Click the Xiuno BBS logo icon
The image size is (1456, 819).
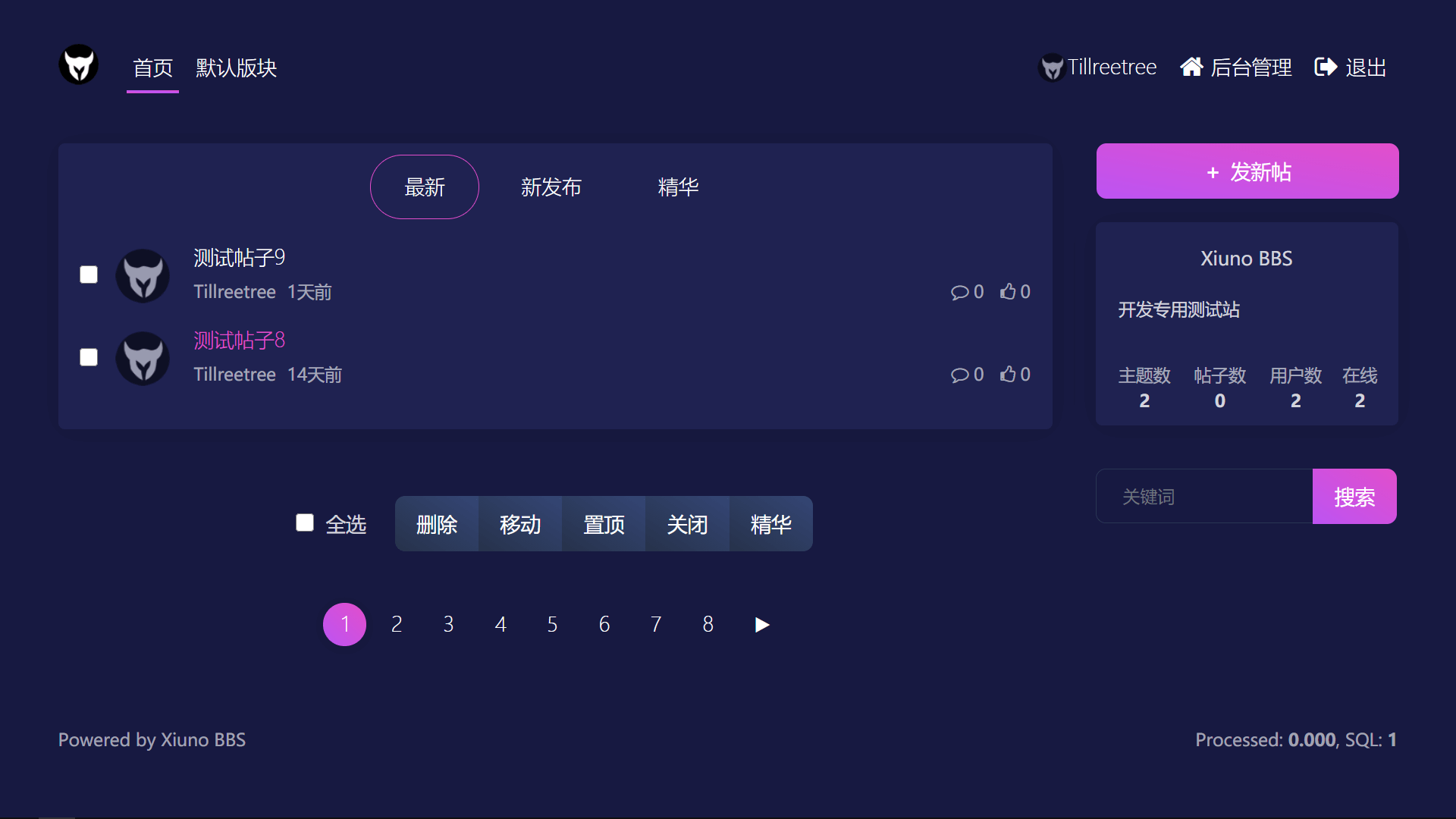point(80,65)
